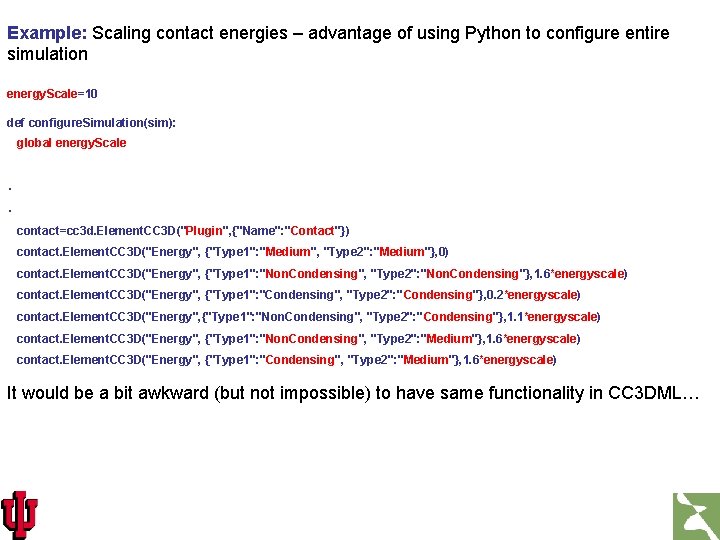
Task: Click the word "simulation" in the title's second line
Action: coord(48,54)
